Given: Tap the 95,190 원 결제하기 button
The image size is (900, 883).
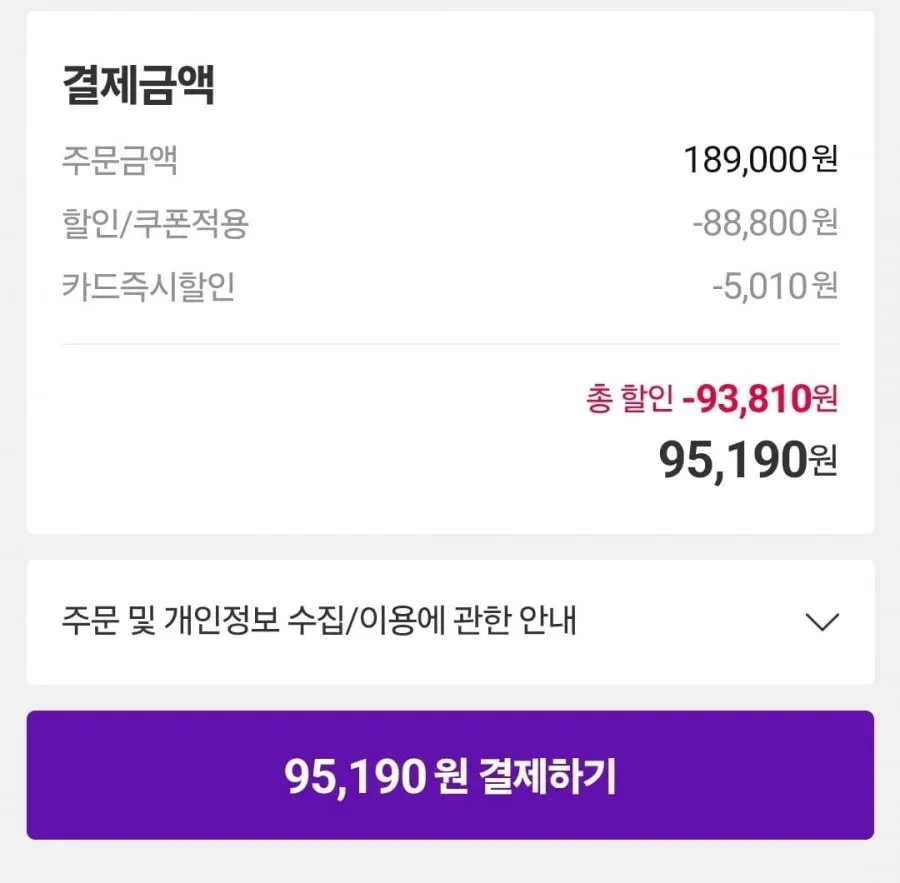Looking at the screenshot, I should [450, 775].
